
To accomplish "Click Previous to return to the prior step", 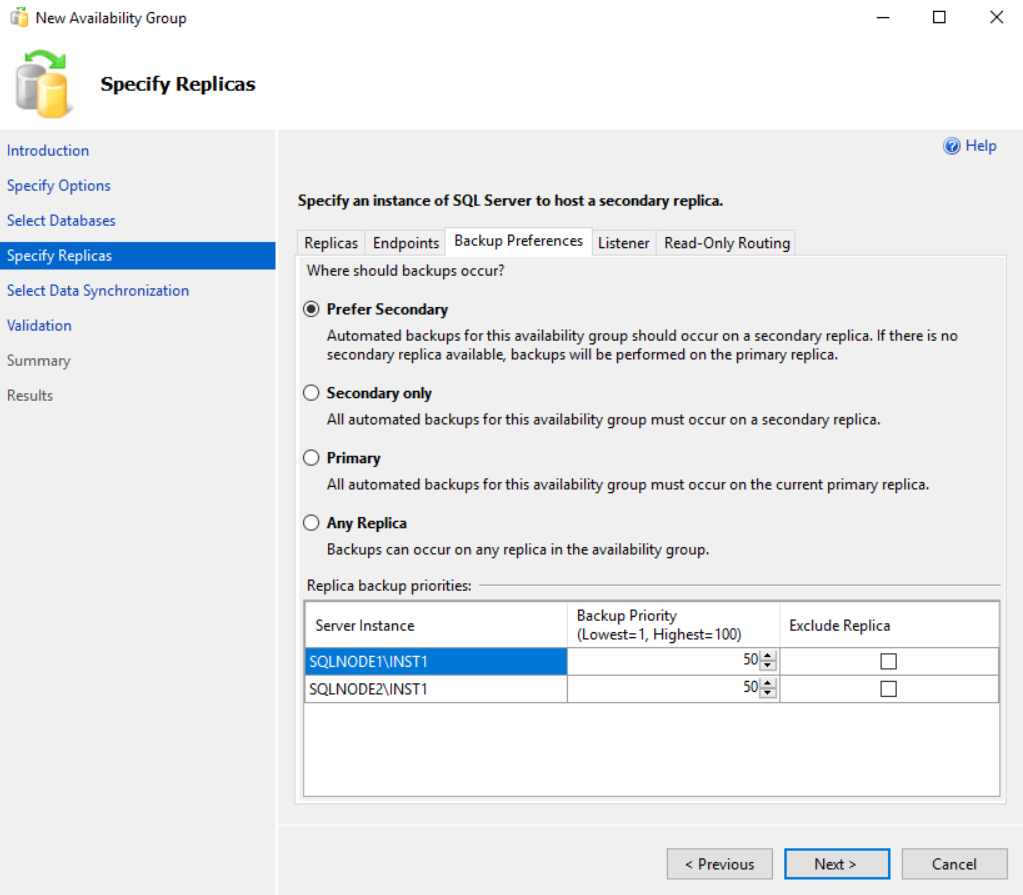I will pyautogui.click(x=719, y=864).
